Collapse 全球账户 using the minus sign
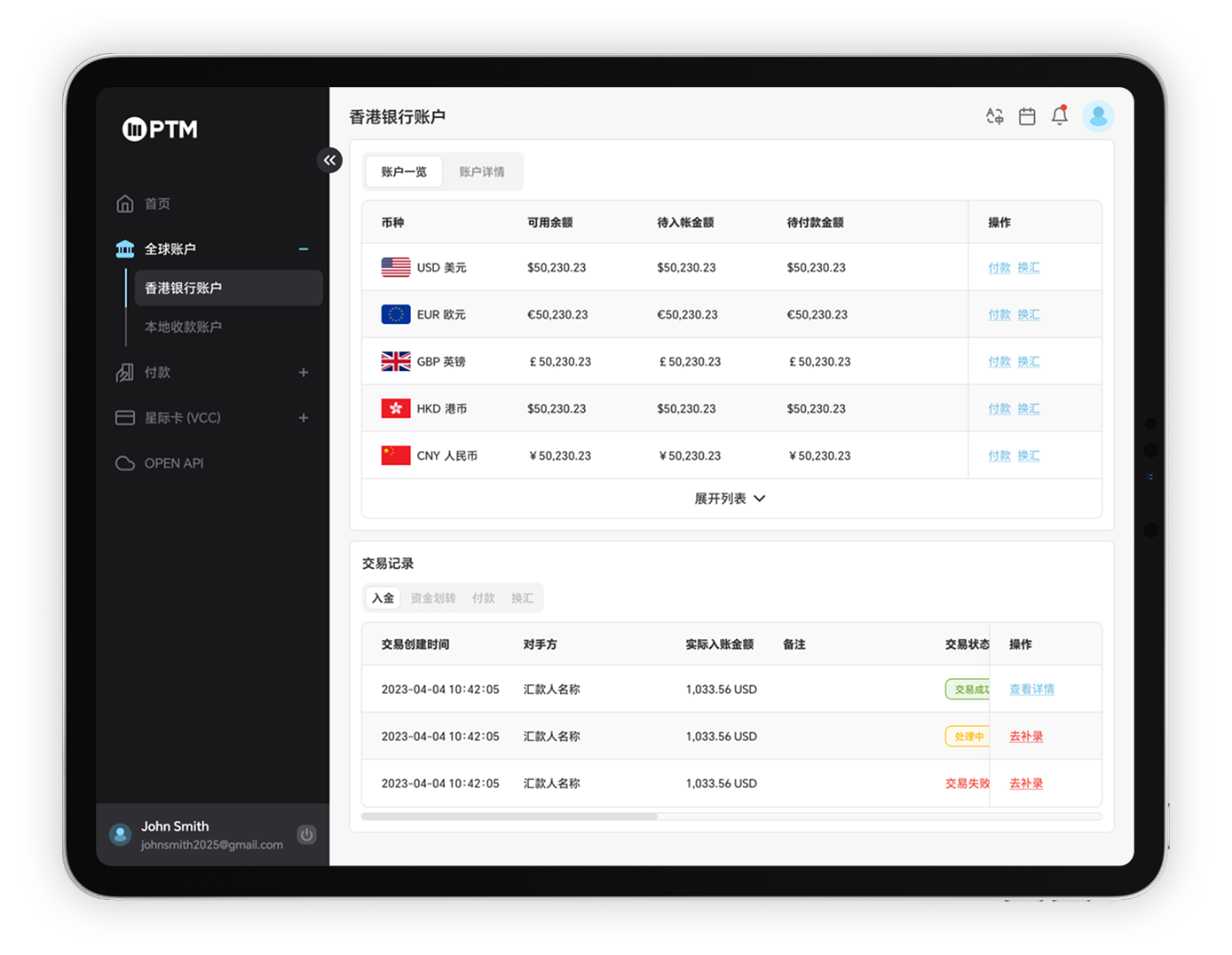The height and width of the screenshot is (955, 1232). tap(304, 249)
